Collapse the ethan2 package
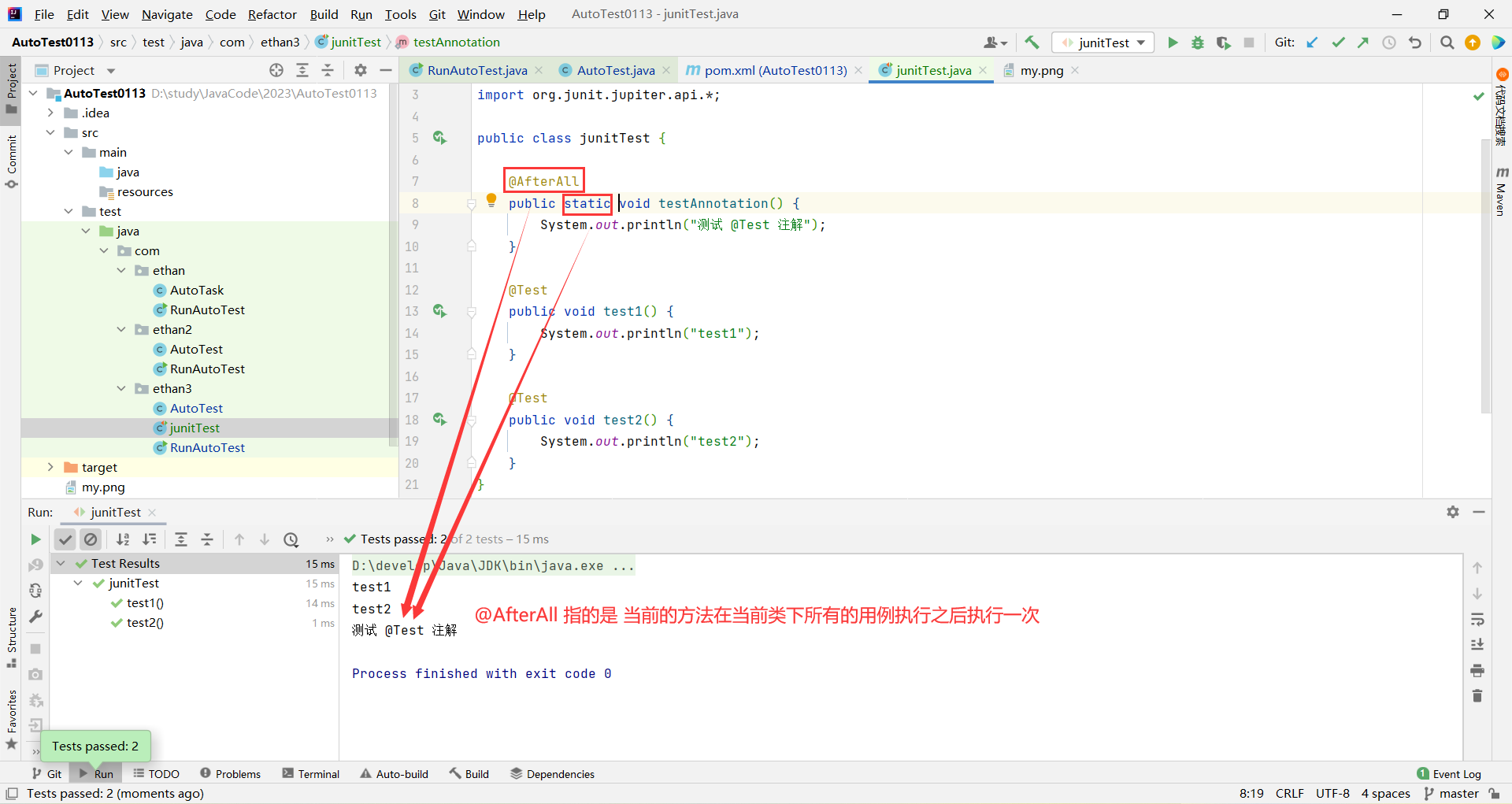Viewport: 1512px width, 804px height. tap(121, 329)
